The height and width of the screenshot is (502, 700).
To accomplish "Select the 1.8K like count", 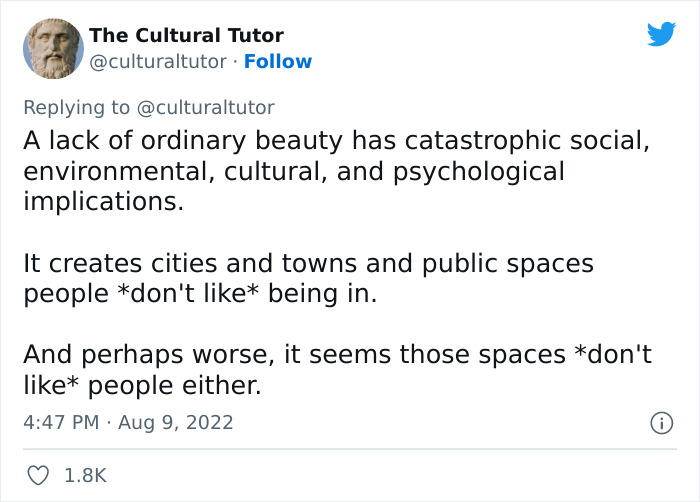I will tap(86, 475).
